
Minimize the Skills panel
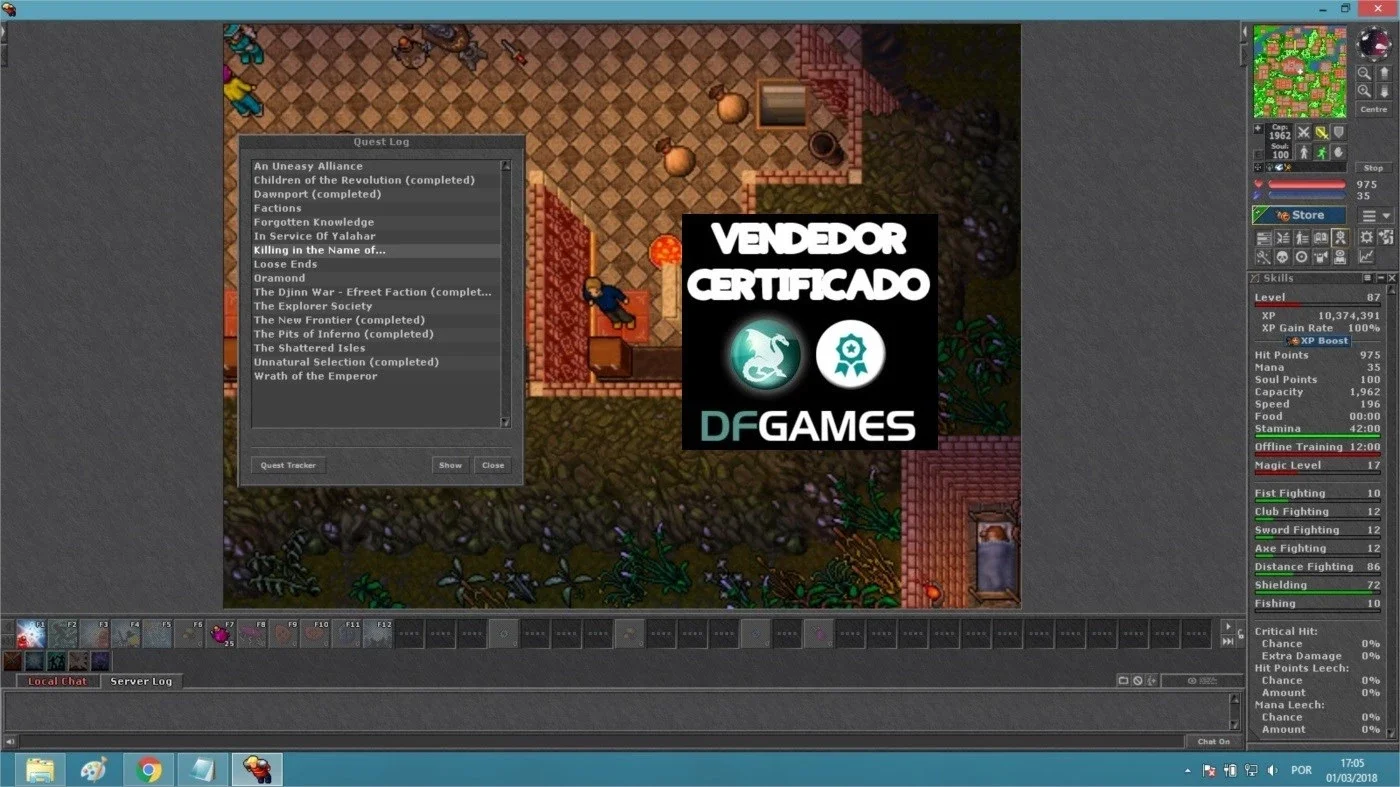1381,278
